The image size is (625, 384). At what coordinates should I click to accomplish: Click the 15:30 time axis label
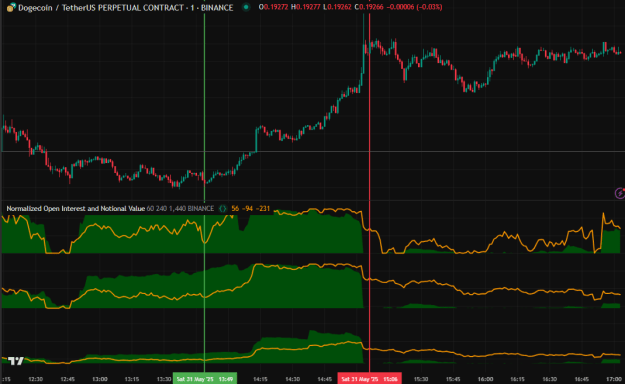(x=421, y=379)
